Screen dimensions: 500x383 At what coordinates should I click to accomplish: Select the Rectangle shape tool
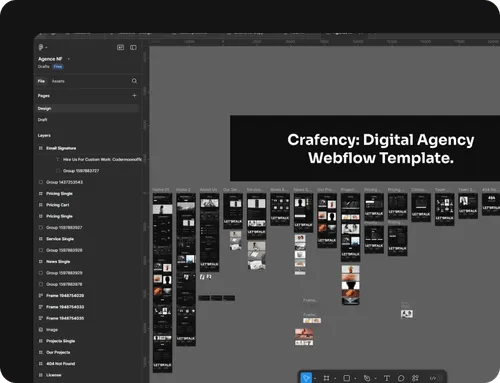[347, 378]
